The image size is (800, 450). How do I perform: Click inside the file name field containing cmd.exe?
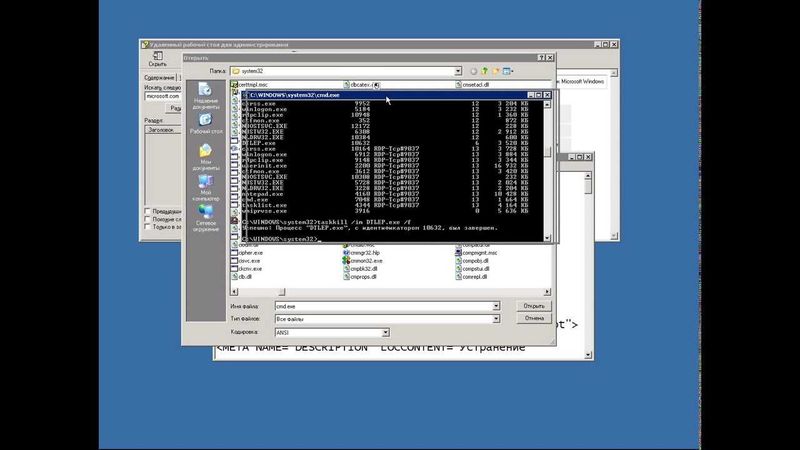[x=383, y=306]
